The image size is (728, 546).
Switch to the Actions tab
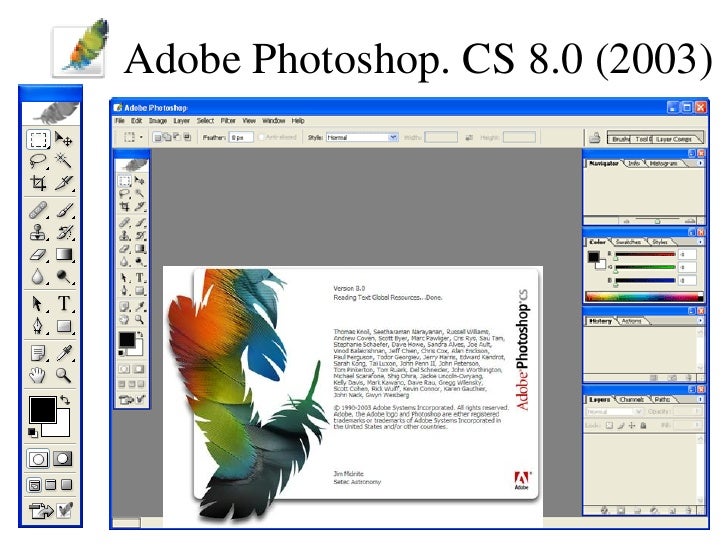pyautogui.click(x=631, y=321)
